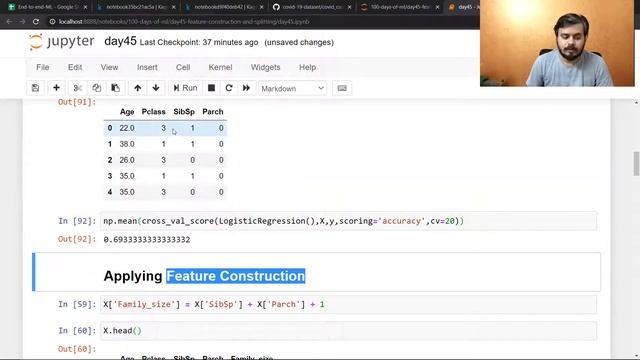Screen dimensions: 640x360
Task: Click the webcam video overlay
Action: (557, 43)
